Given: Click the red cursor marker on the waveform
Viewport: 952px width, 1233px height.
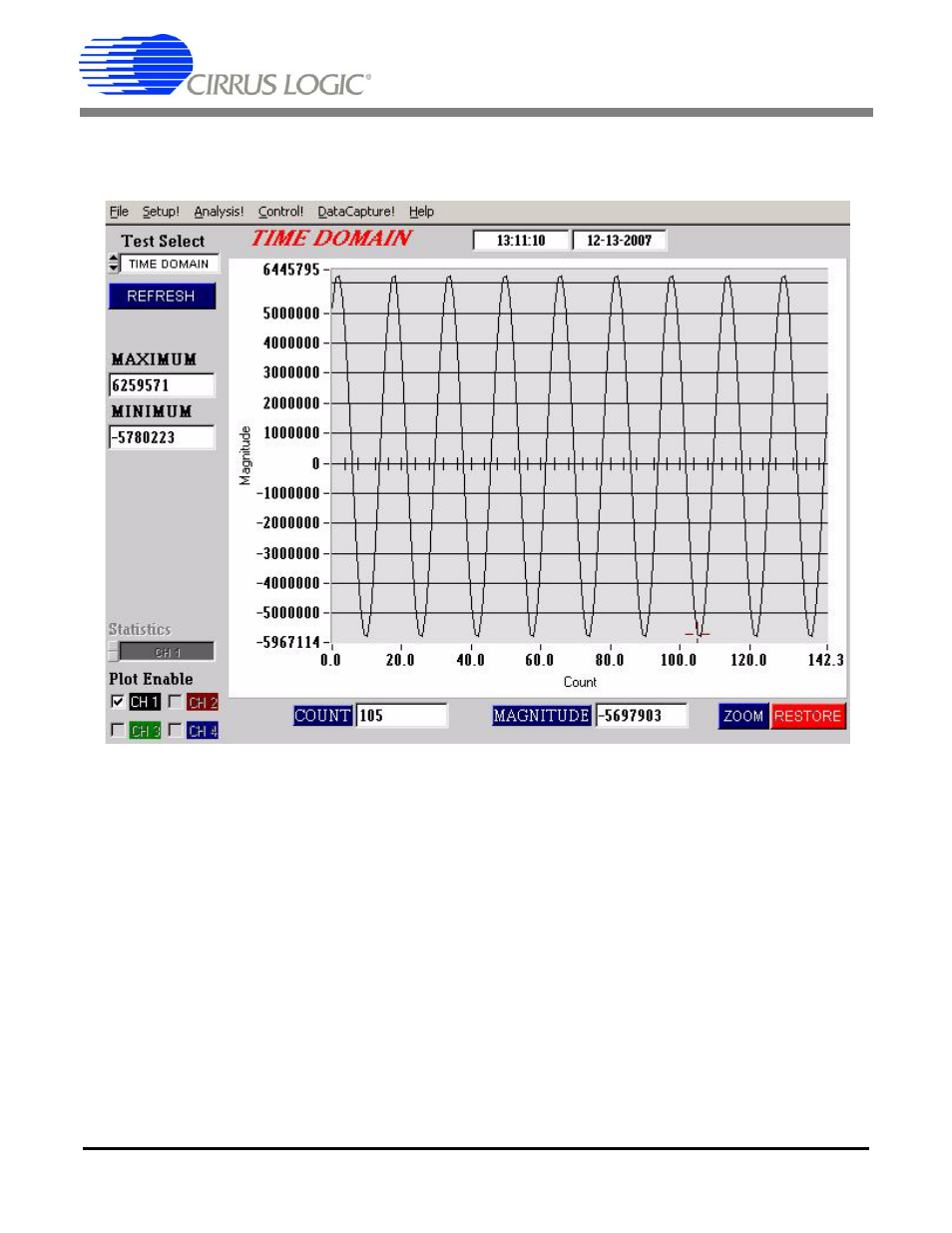Looking at the screenshot, I should click(x=698, y=632).
